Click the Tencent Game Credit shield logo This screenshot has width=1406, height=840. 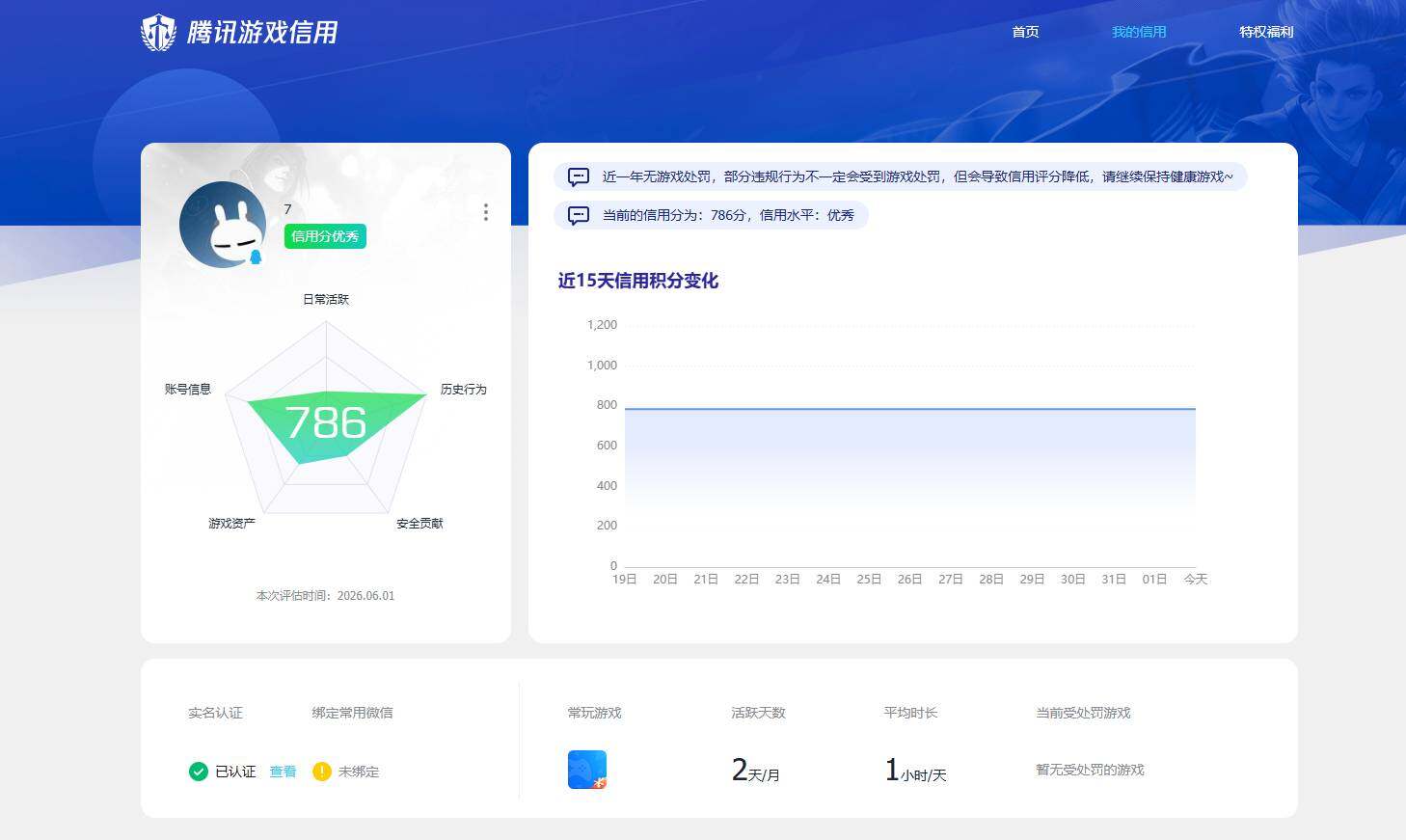click(158, 32)
